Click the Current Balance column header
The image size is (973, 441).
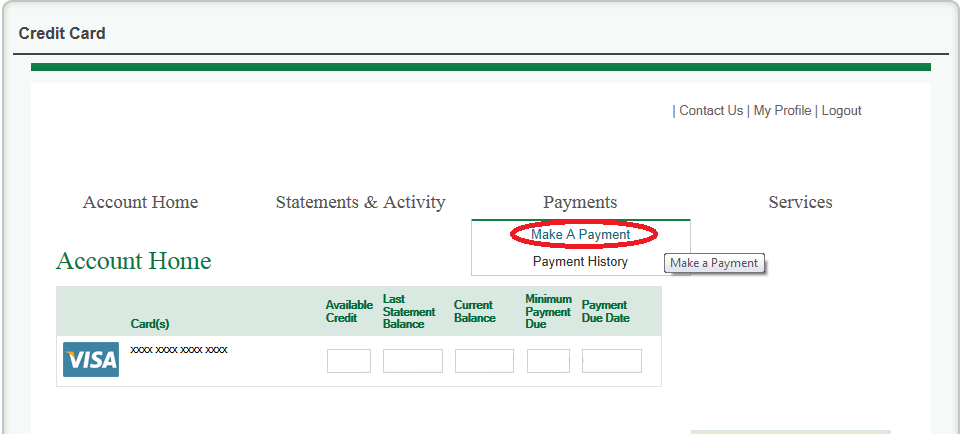pyautogui.click(x=475, y=311)
